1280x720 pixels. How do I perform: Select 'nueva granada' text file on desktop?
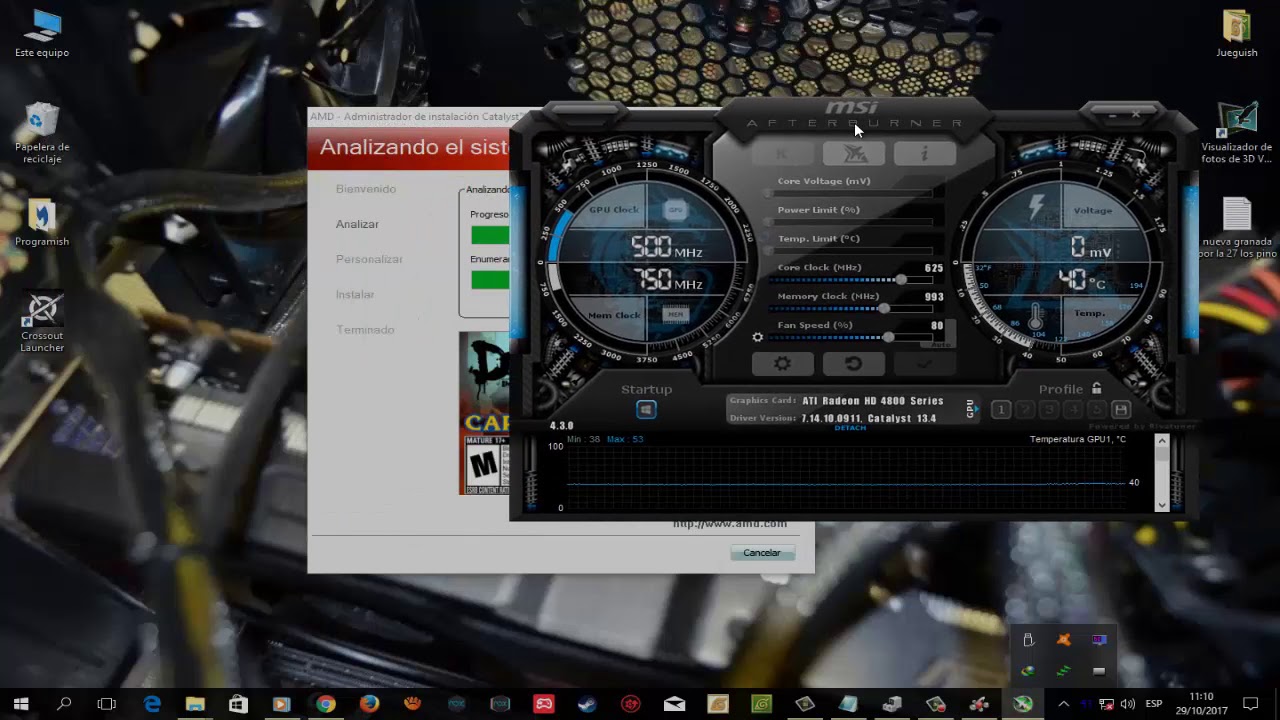click(1237, 229)
